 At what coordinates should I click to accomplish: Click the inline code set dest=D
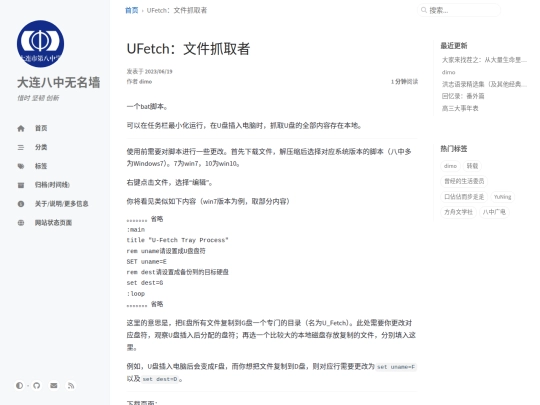pyautogui.click(x=160, y=379)
